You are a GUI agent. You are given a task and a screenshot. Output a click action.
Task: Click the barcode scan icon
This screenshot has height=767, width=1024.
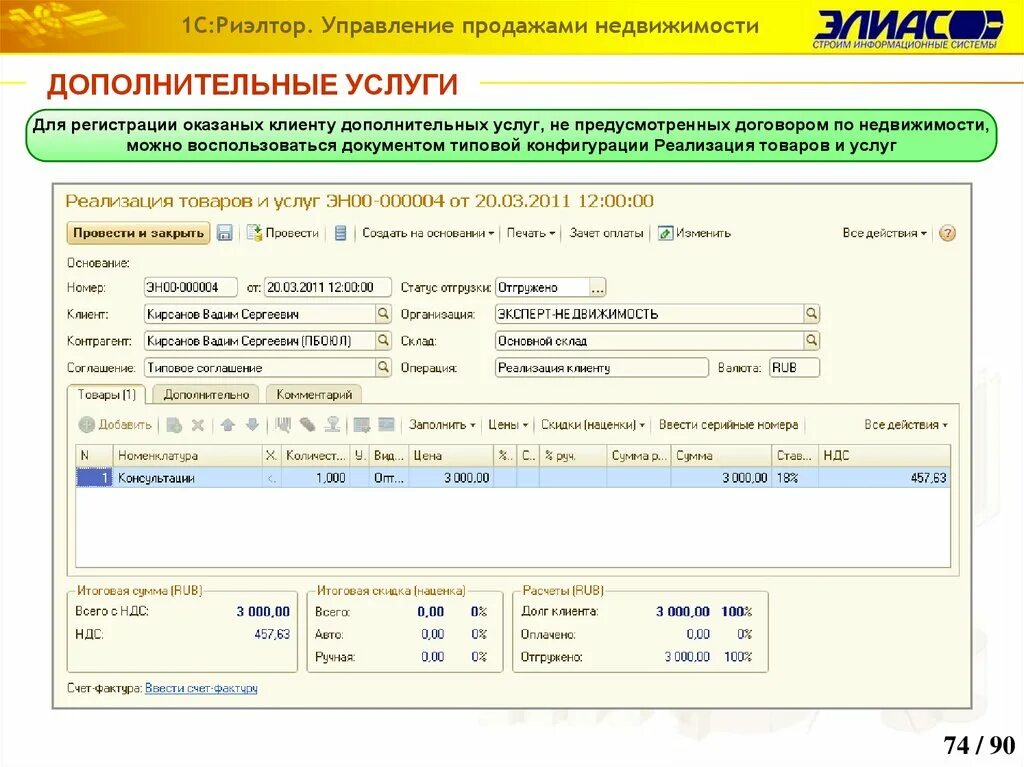(283, 425)
